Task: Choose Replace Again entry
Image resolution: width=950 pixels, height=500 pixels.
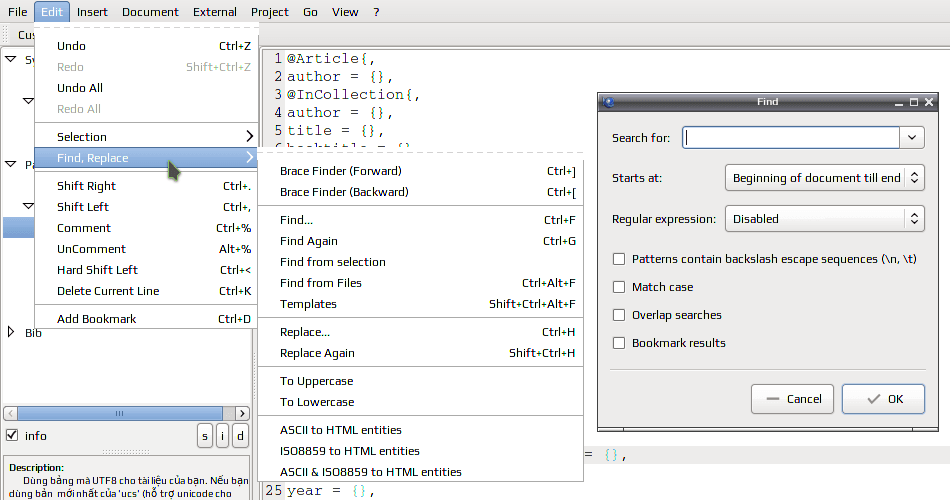Action: point(420,353)
